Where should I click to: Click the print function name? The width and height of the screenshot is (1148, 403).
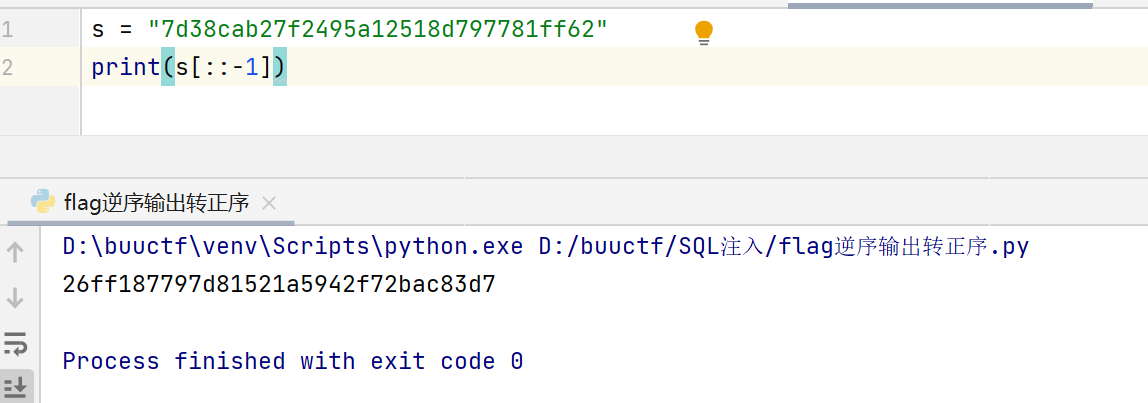point(126,67)
